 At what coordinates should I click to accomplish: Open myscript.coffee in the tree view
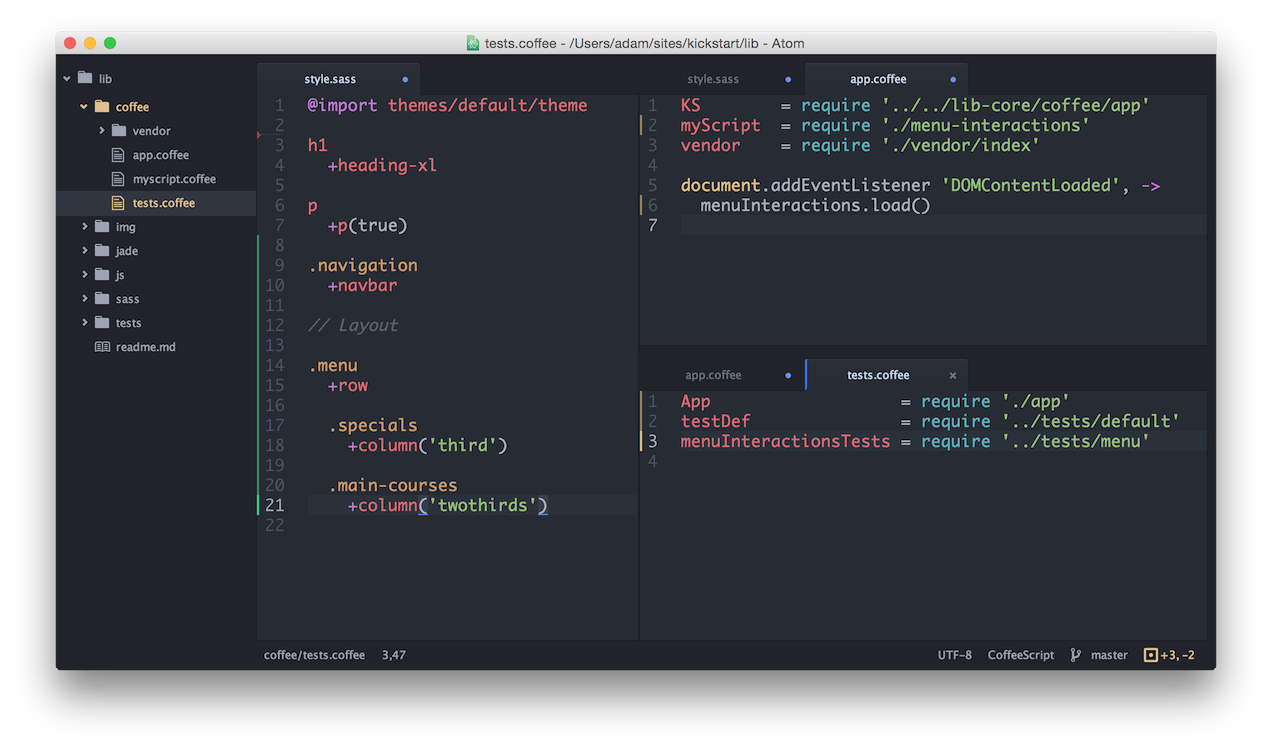click(x=174, y=179)
